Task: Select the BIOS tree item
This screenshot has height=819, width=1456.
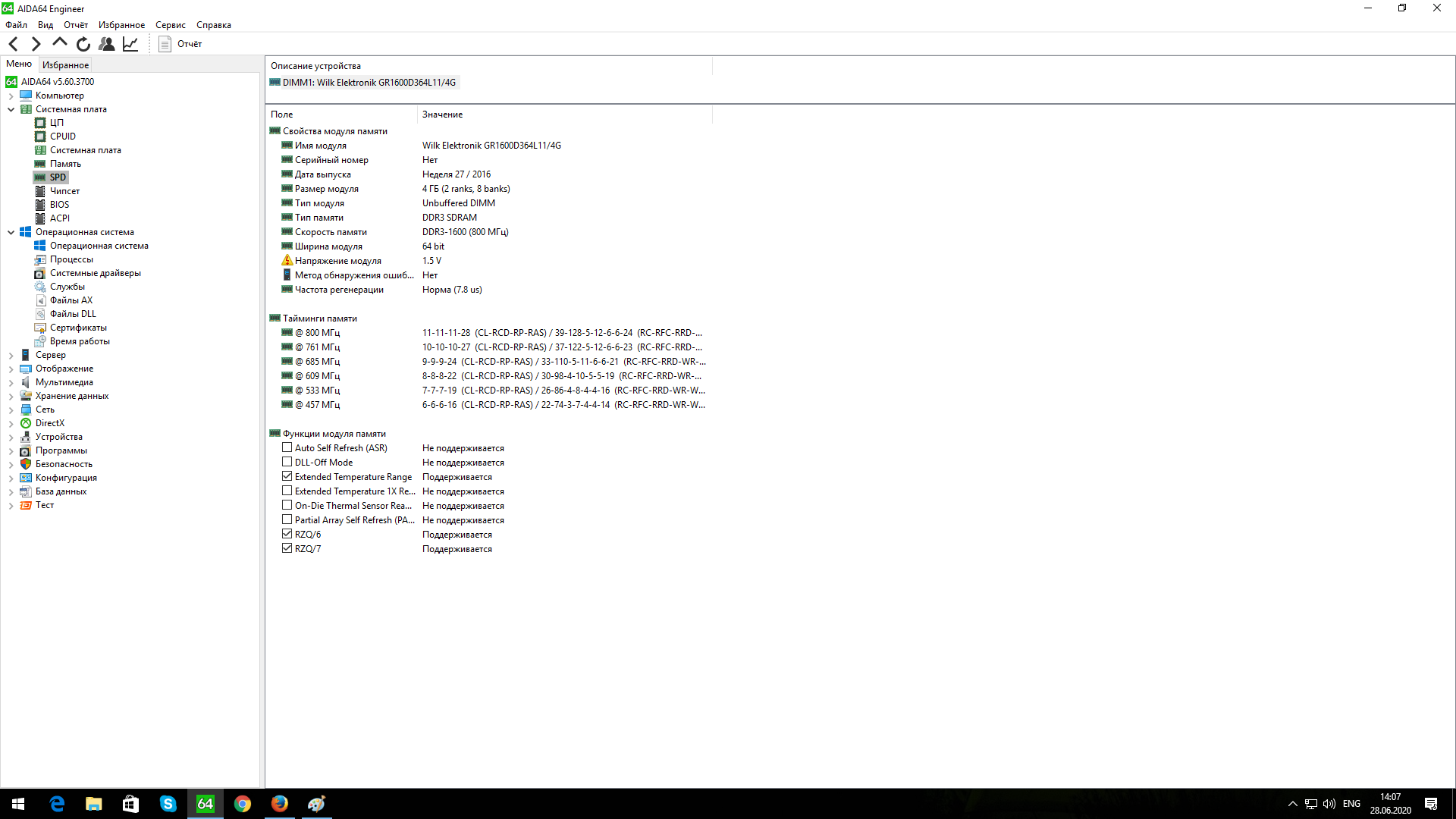Action: point(59,205)
